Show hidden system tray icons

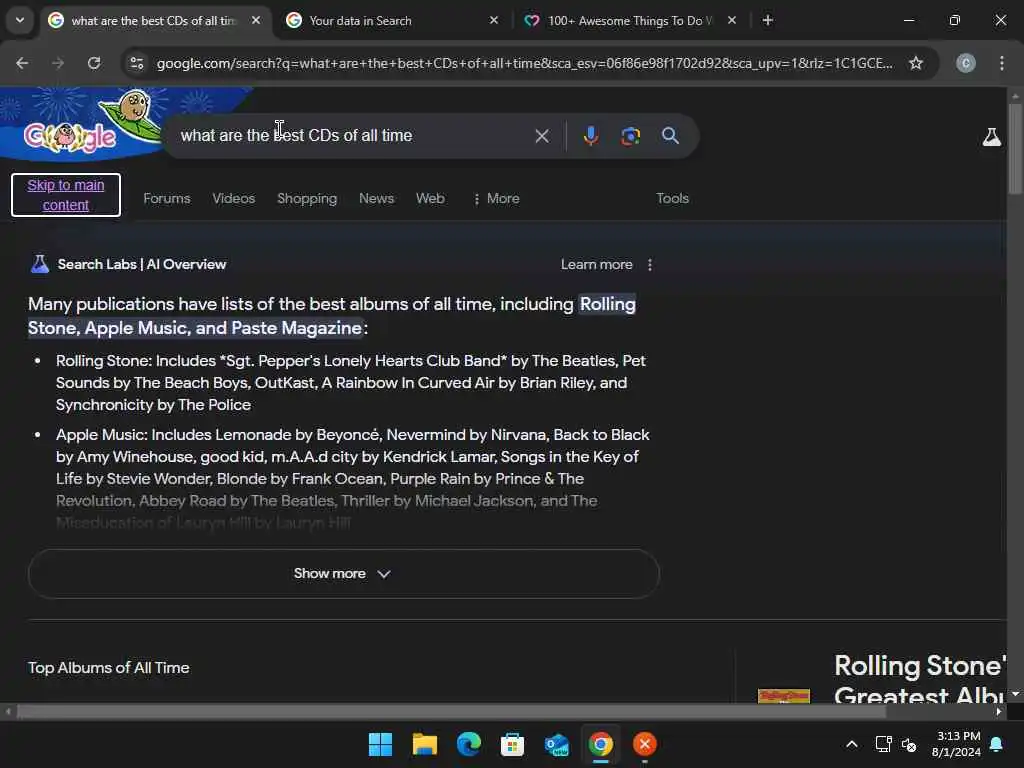[852, 744]
